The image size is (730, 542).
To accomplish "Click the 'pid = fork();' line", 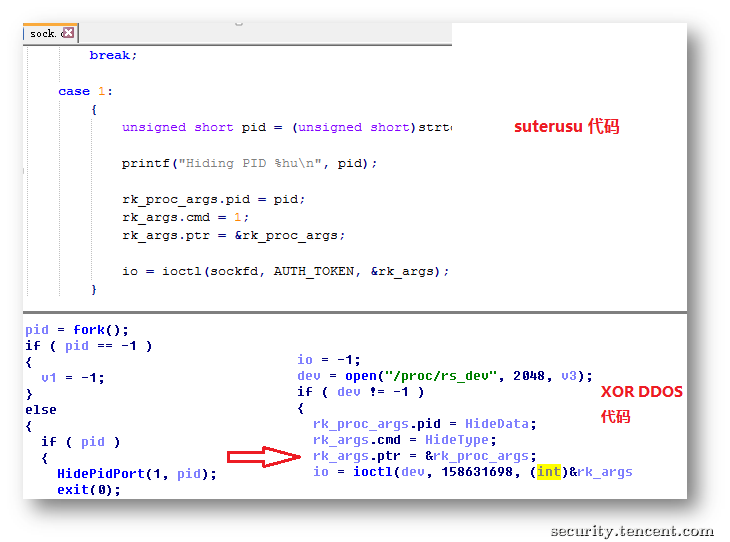I will [x=77, y=329].
